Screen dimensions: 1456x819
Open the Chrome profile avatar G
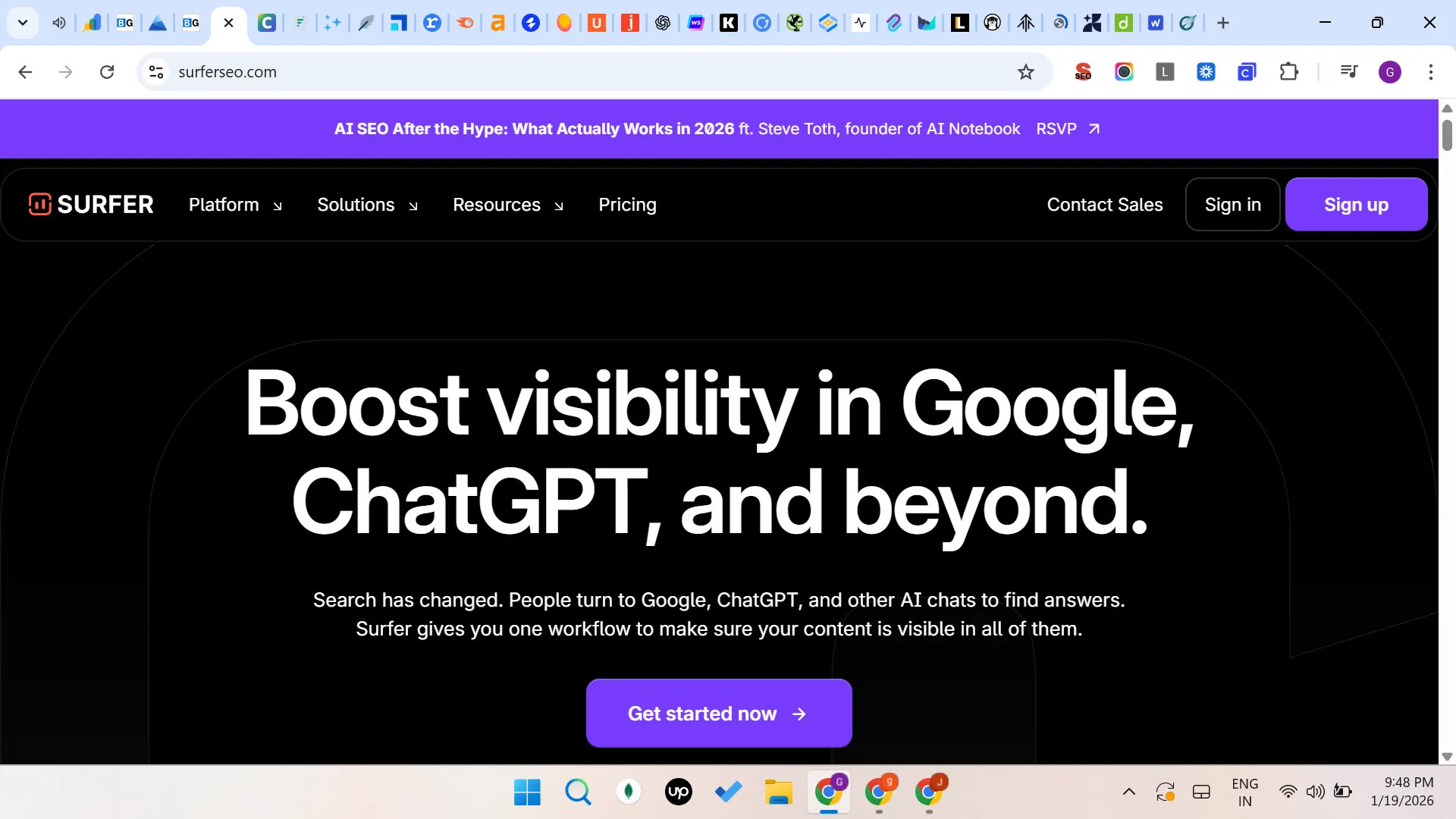tap(1389, 72)
